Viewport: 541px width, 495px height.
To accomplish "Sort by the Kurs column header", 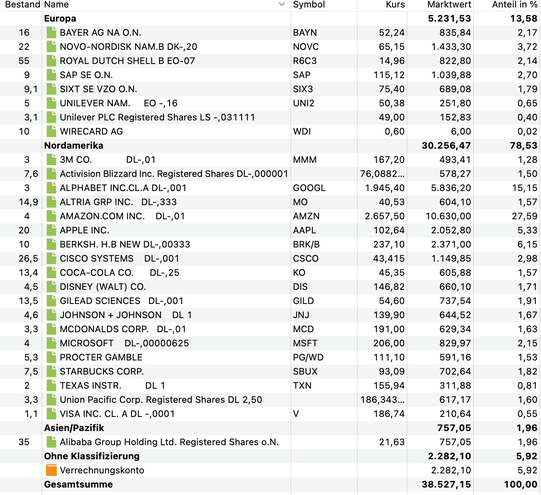I will [395, 4].
